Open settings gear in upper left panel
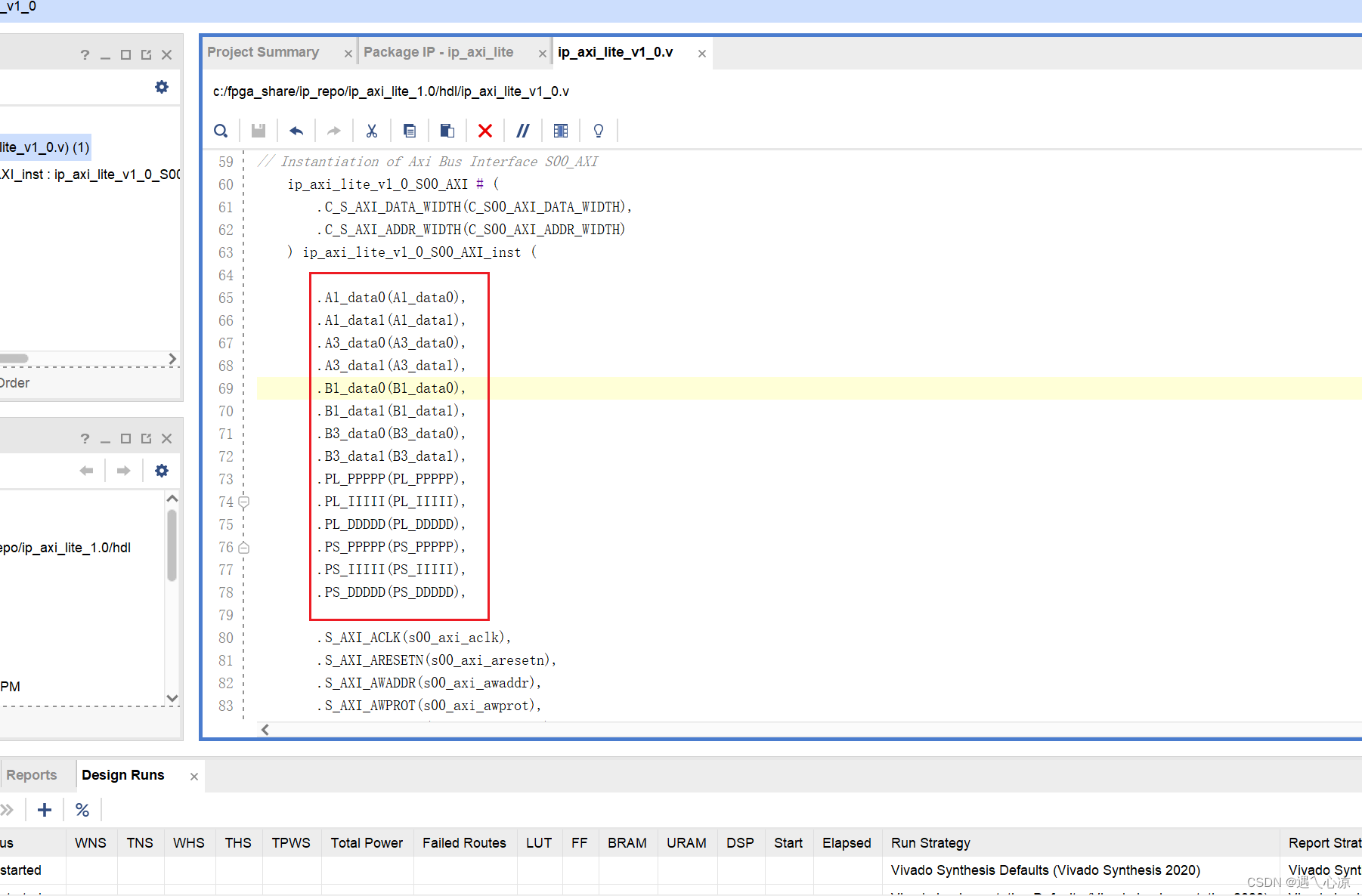 pyautogui.click(x=162, y=87)
